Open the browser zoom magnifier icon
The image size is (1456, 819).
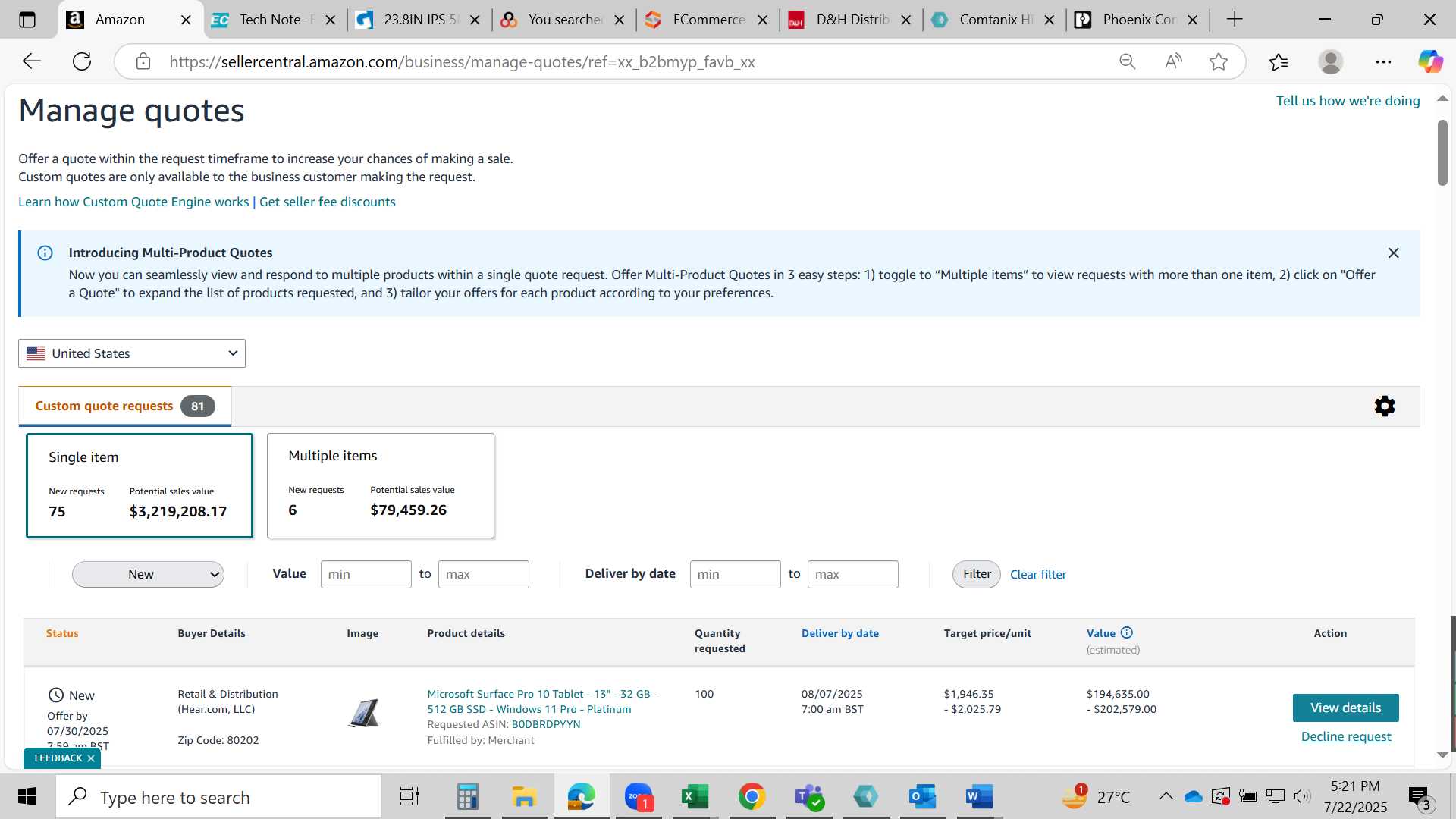(1128, 61)
